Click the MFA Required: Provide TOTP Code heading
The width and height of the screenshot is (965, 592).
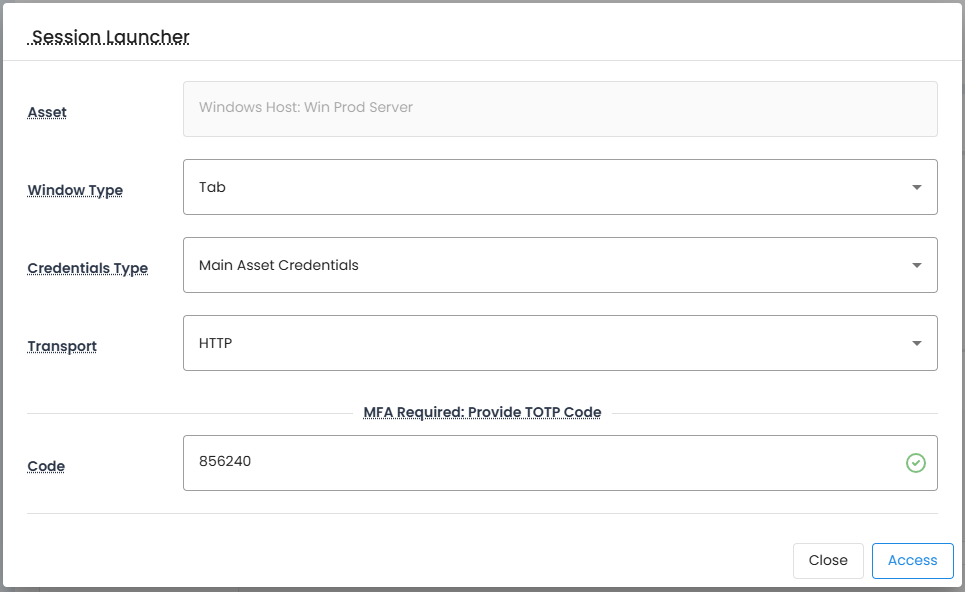coord(482,412)
